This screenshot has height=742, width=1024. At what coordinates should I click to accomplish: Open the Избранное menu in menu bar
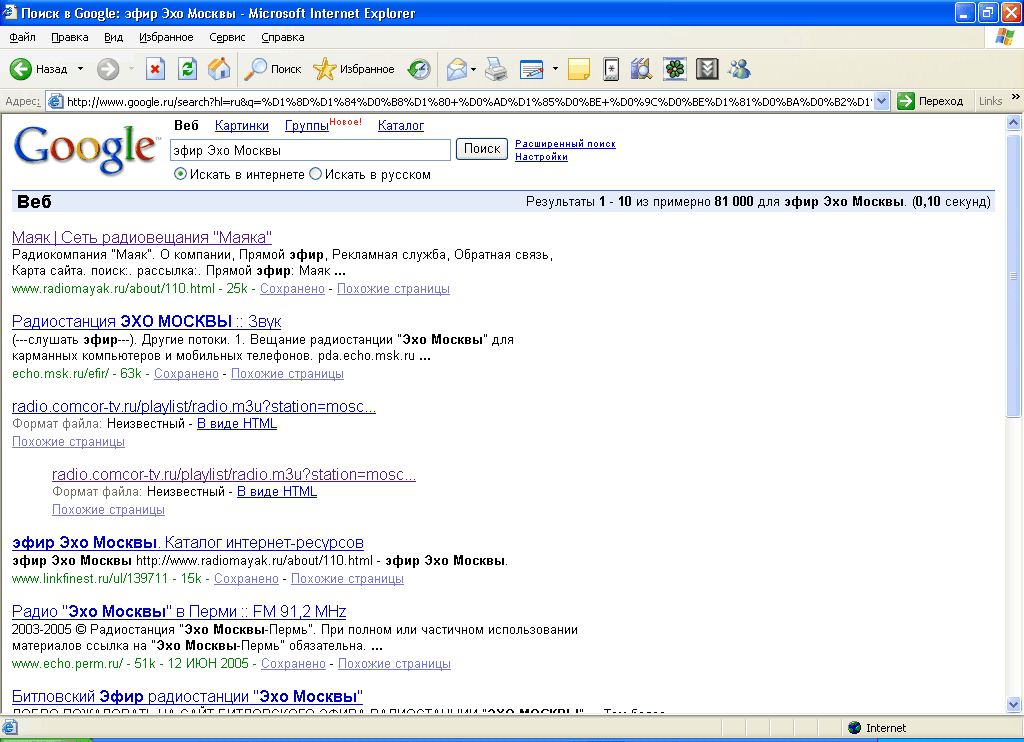click(166, 37)
